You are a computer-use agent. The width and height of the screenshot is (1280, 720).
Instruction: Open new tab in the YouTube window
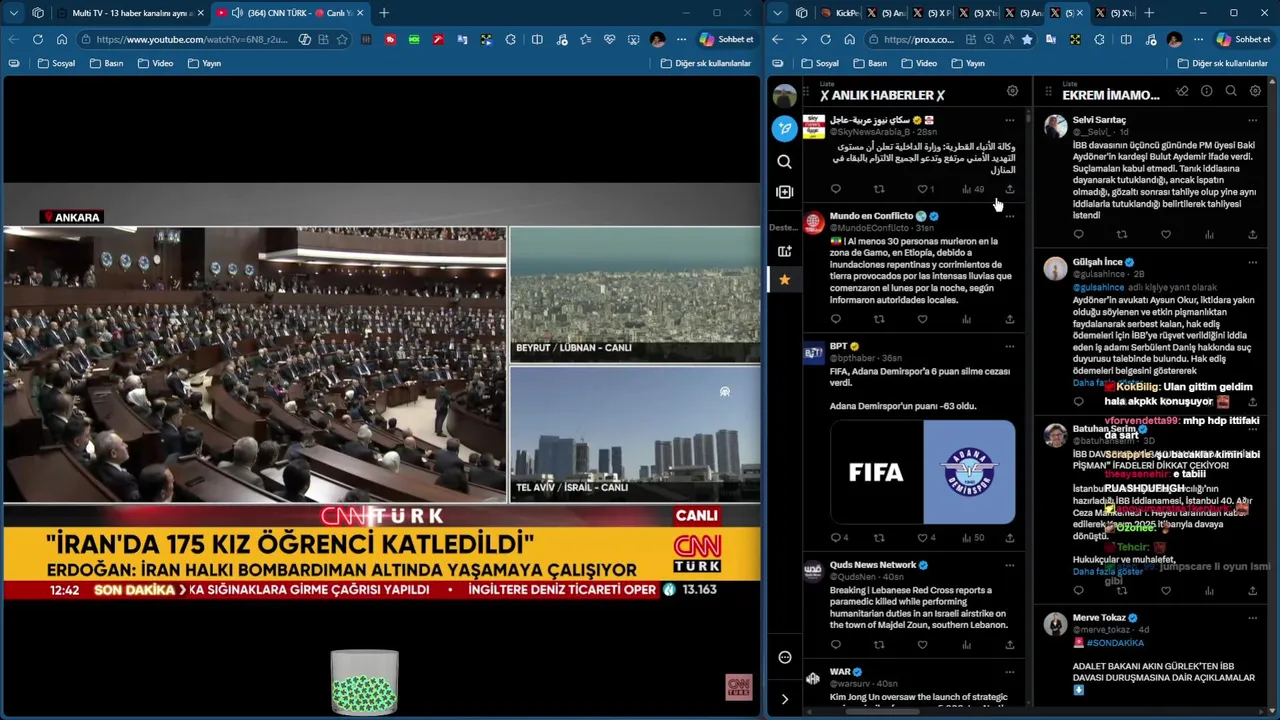point(384,13)
